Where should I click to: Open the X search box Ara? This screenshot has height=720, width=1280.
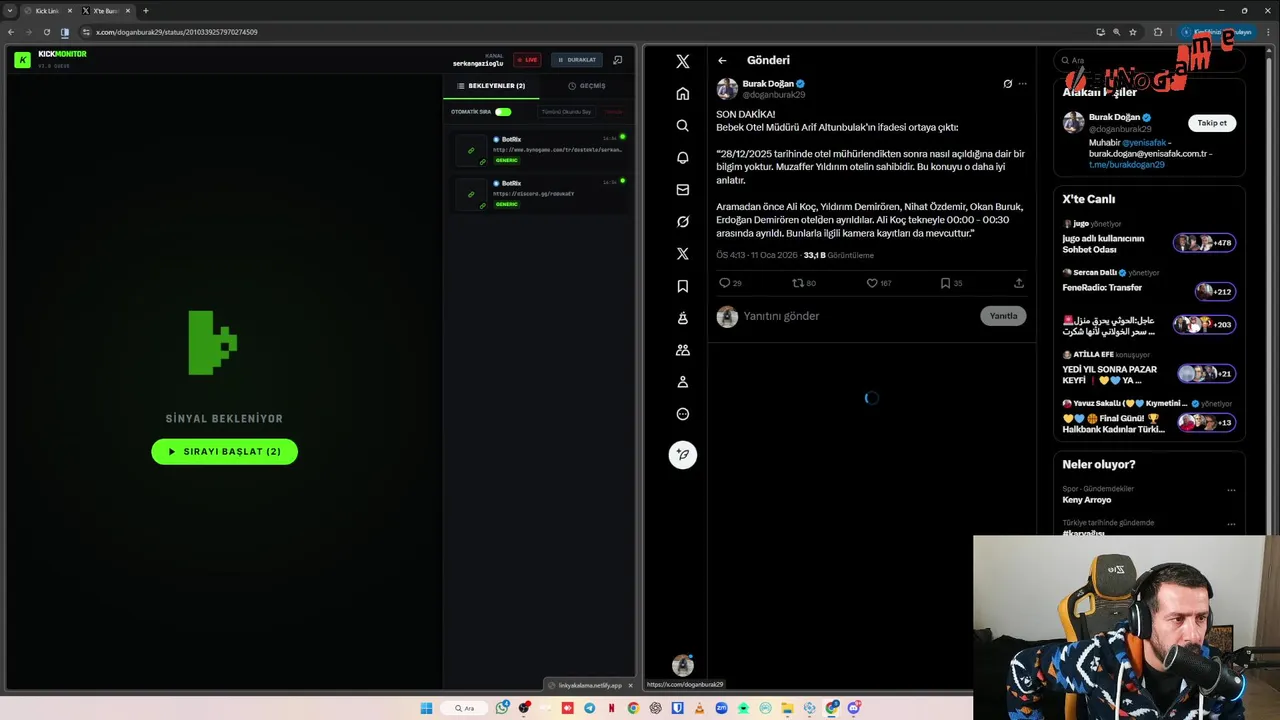click(1149, 61)
